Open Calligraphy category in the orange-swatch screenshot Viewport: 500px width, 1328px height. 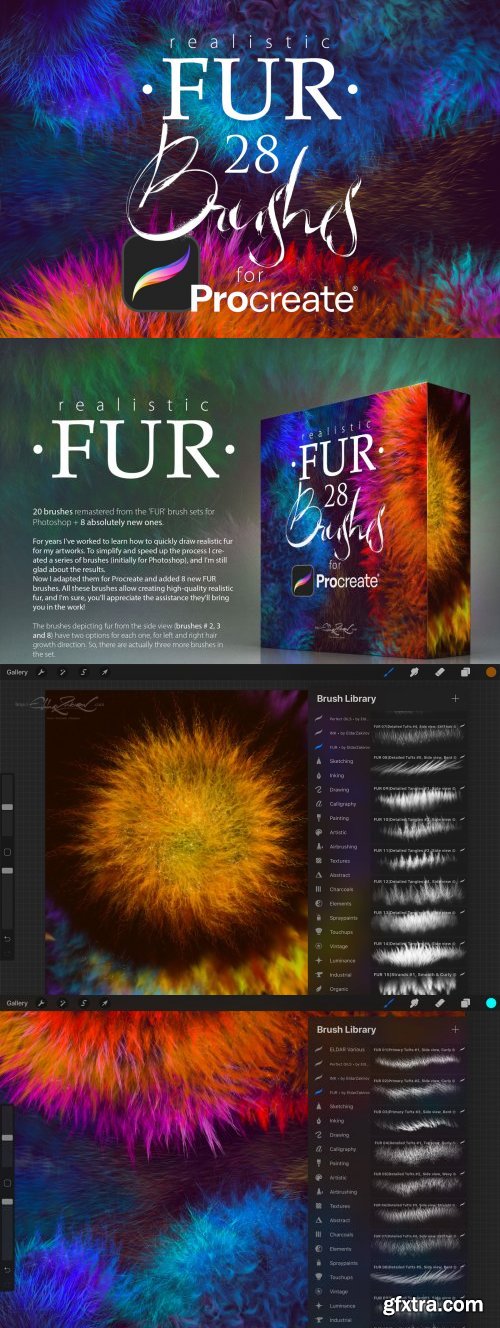[335, 804]
